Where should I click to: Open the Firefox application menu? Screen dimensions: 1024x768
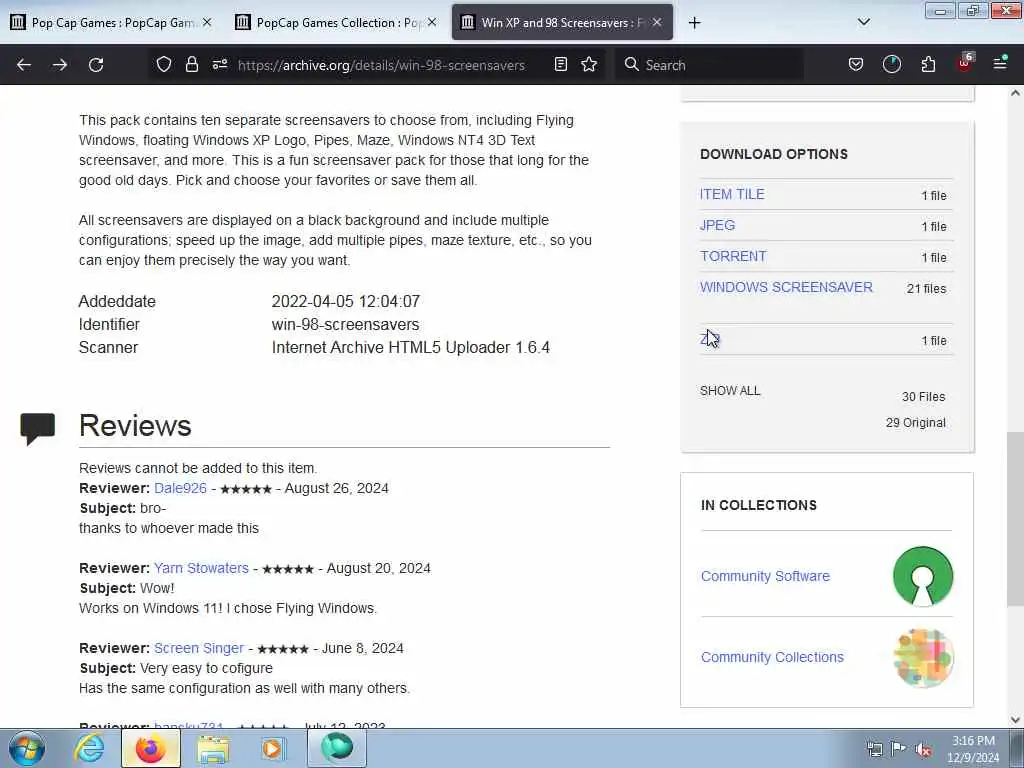pyautogui.click(x=1000, y=63)
